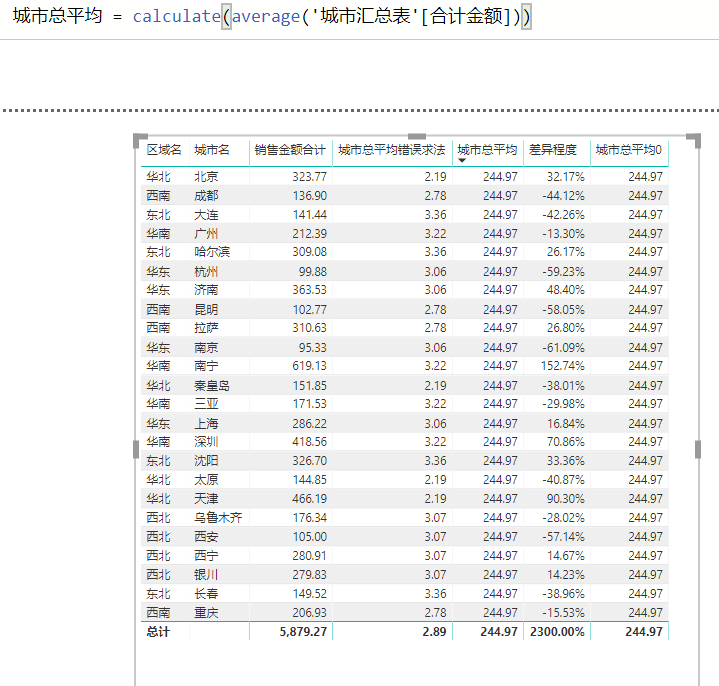Select the 大连 city cell
This screenshot has height=686, width=719.
[206, 215]
